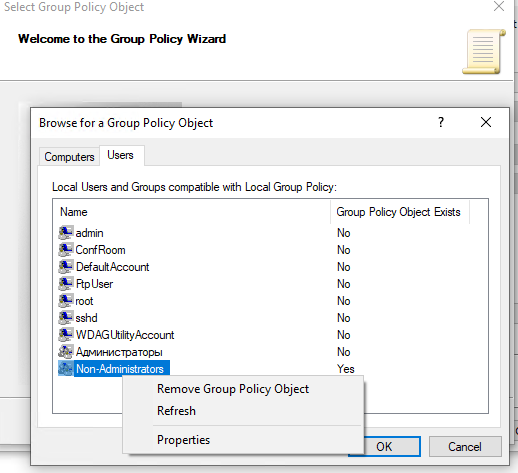Close the Select Group Policy Object window
The height and width of the screenshot is (473, 518).
pyautogui.click(x=499, y=6)
